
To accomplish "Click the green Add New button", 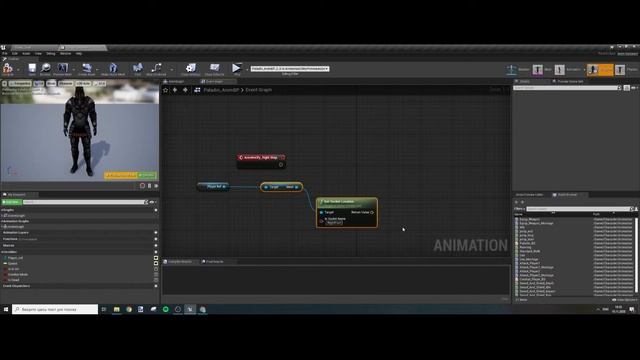I will click(11, 202).
